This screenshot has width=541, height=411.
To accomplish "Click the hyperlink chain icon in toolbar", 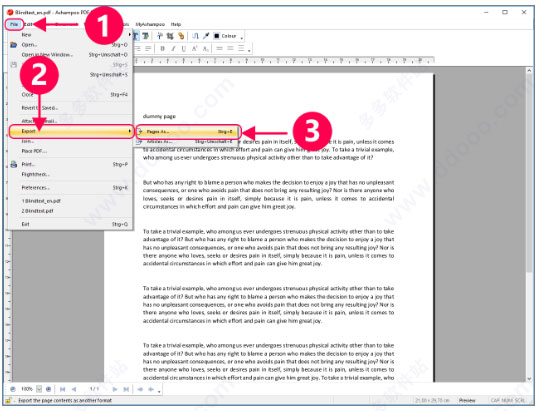I will coord(181,36).
